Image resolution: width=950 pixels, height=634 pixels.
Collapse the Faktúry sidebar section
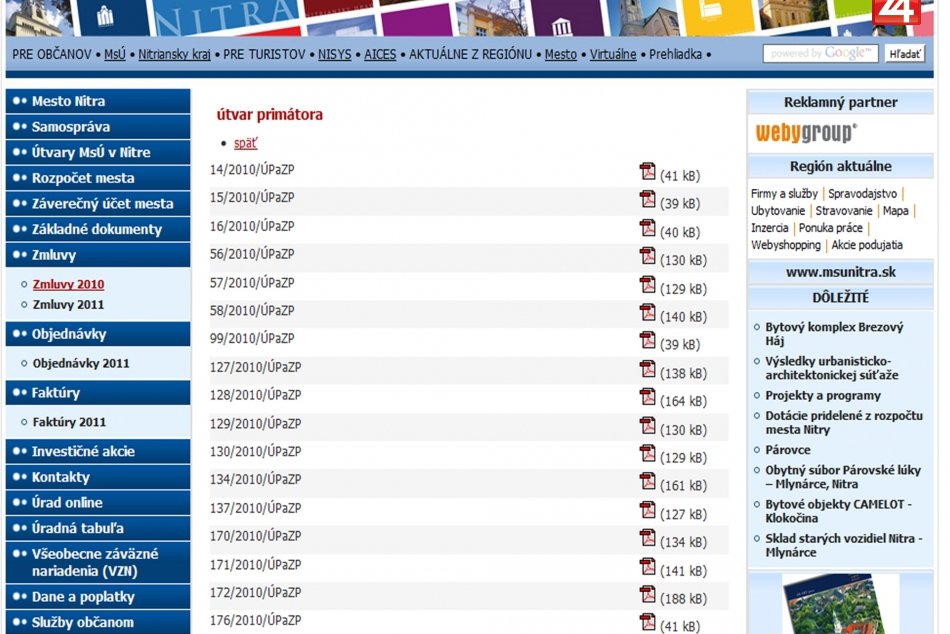point(97,393)
